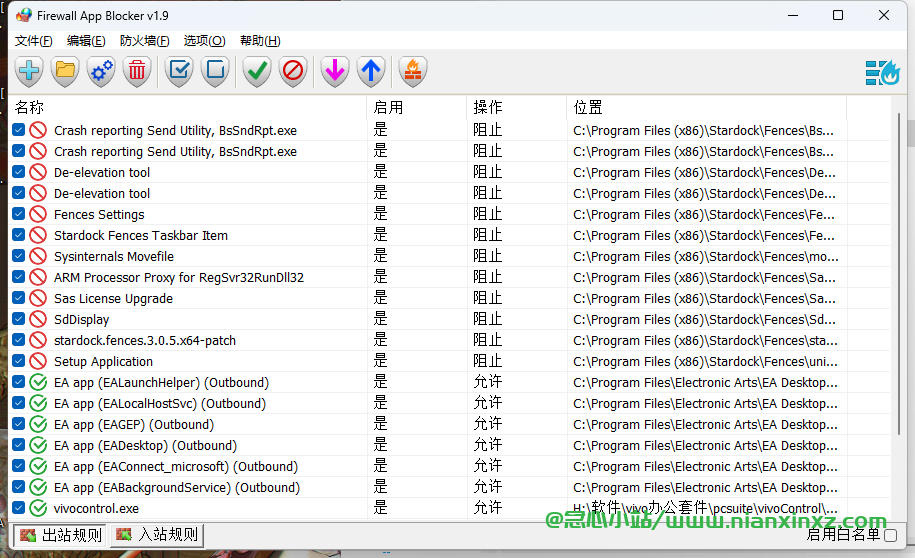Move item up with blue arrow icon
Viewport: 915px width, 558px height.
pyautogui.click(x=371, y=71)
